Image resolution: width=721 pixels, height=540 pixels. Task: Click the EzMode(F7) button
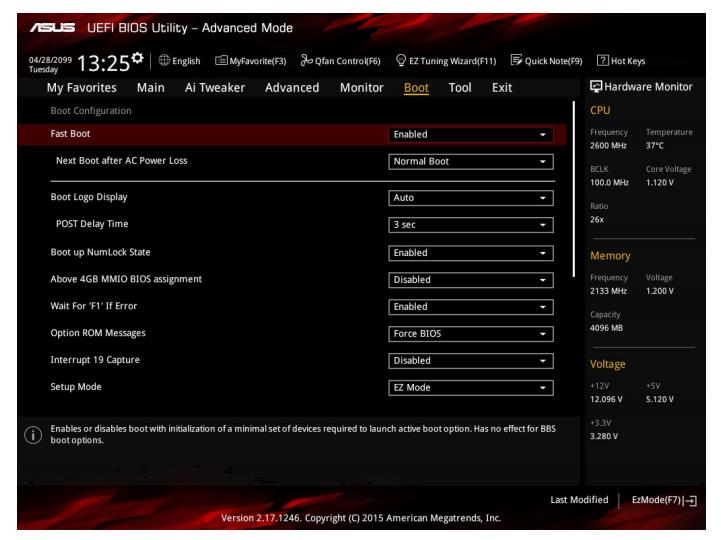coord(664,500)
